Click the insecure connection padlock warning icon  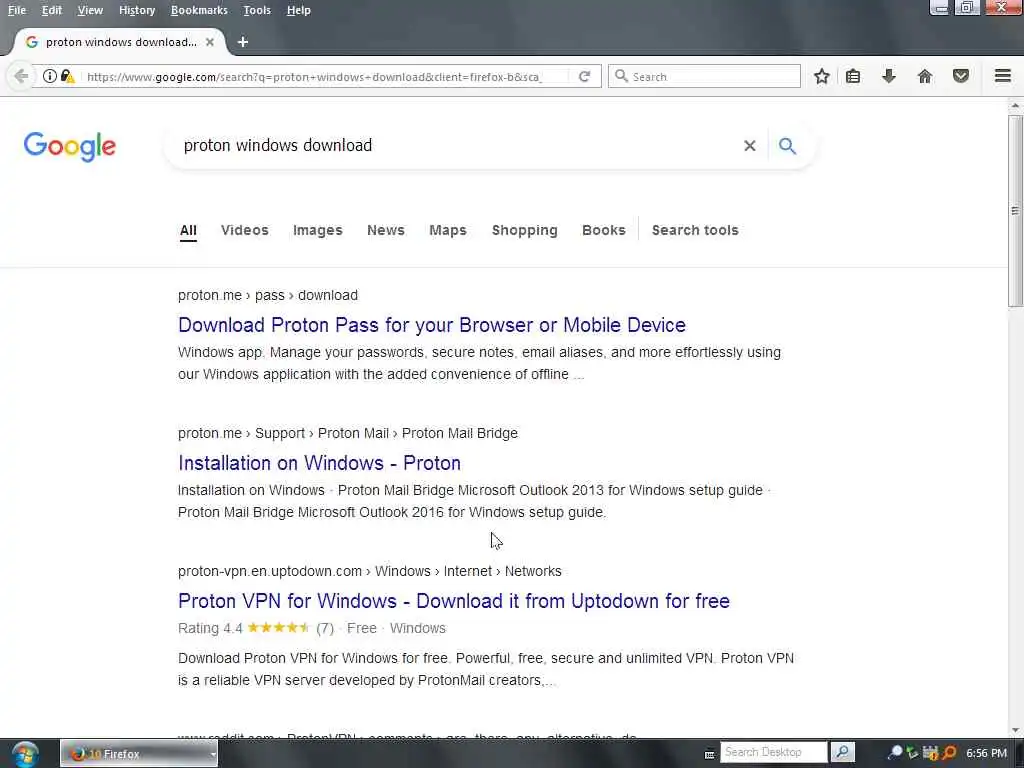[67, 76]
